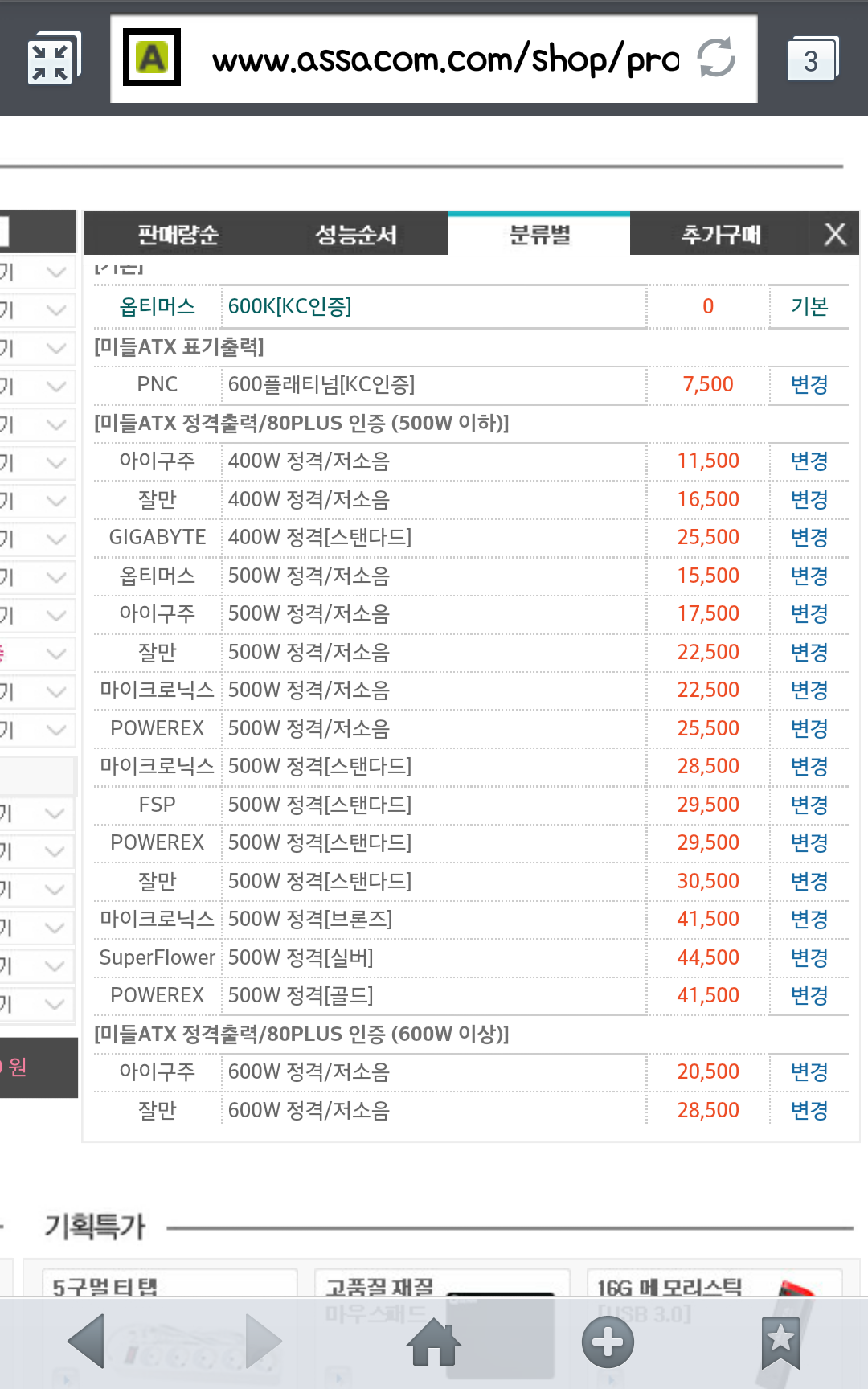Viewport: 868px width, 1389px height.
Task: Tap 변경 for 아이구주 600W 정격/저소음
Action: tap(809, 1071)
